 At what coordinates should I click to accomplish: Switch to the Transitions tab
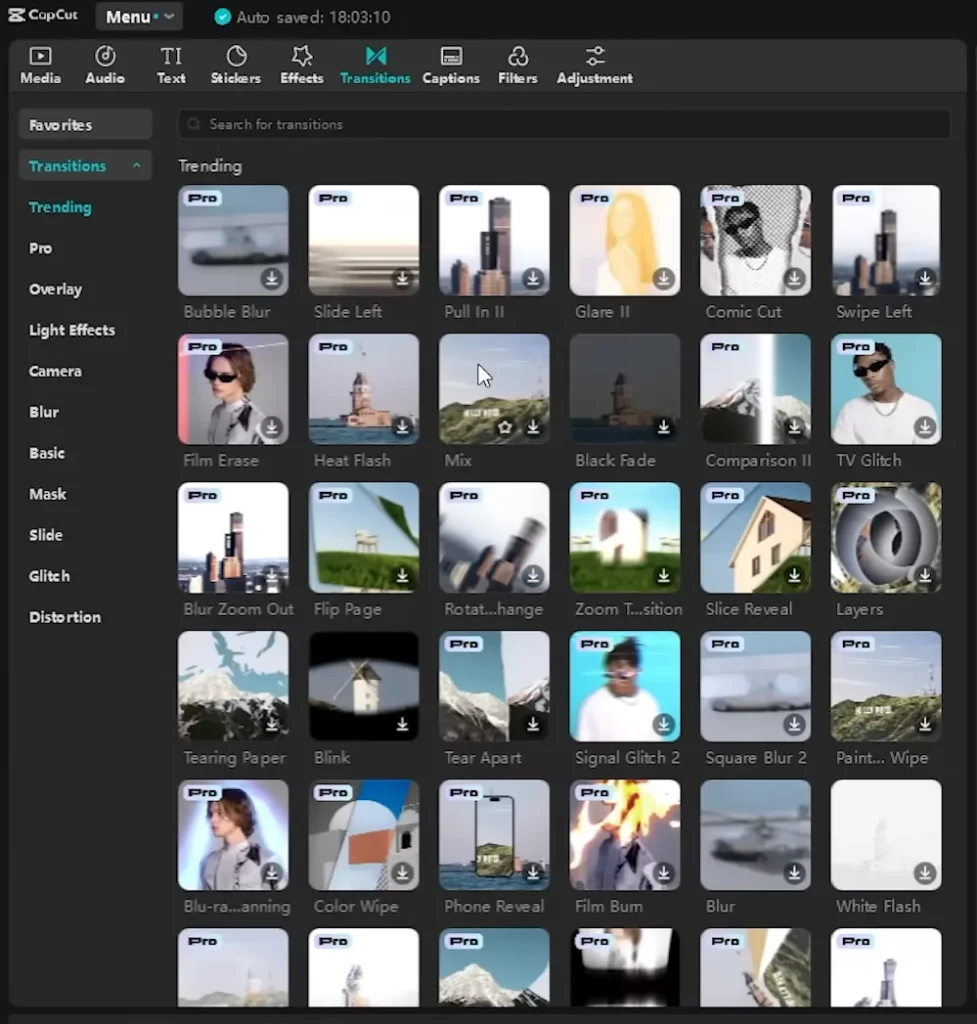click(375, 63)
